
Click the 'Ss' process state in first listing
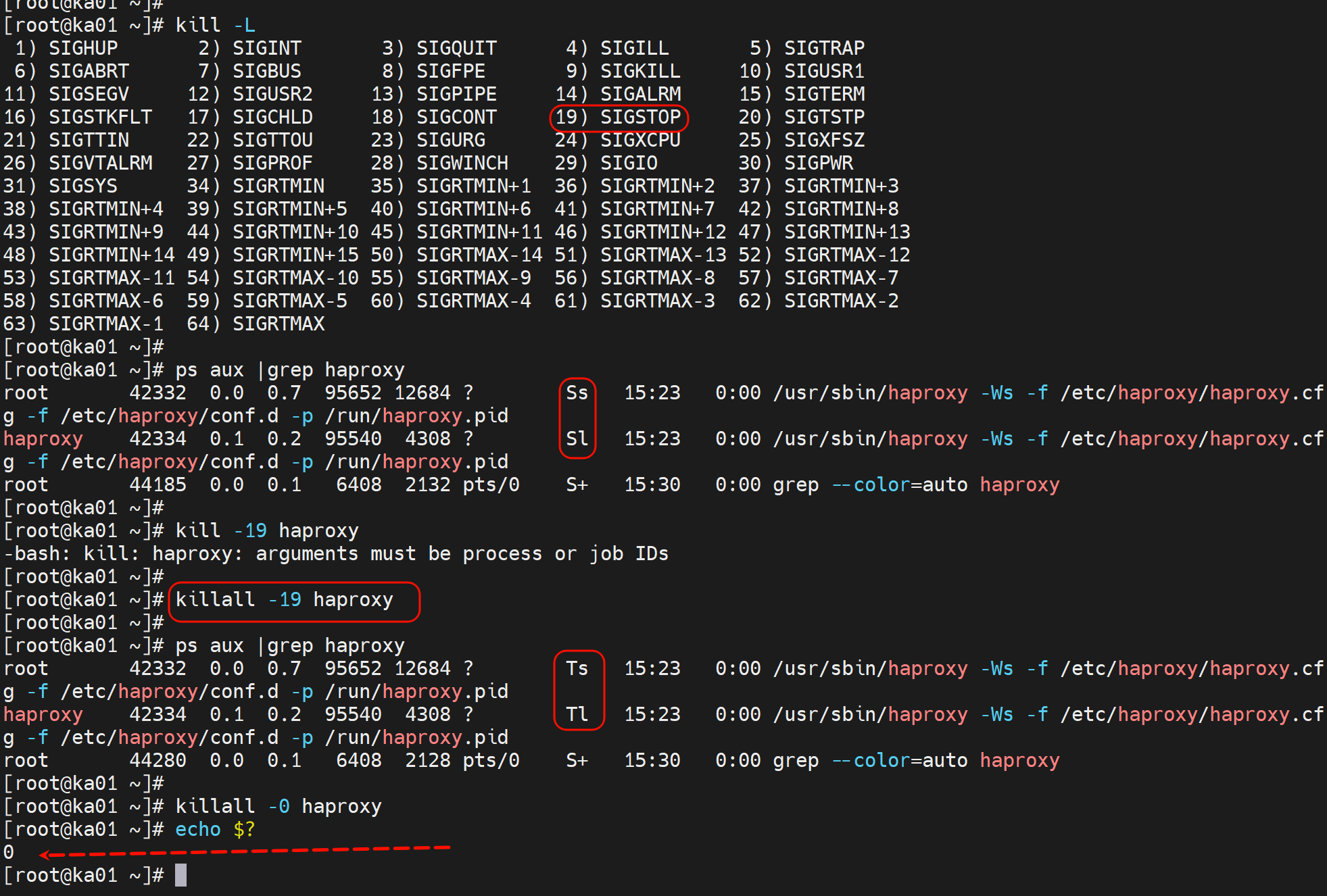577,393
